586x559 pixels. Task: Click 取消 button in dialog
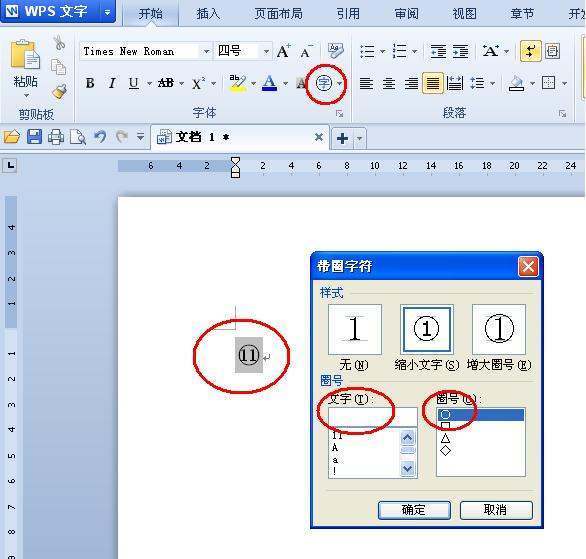click(496, 510)
